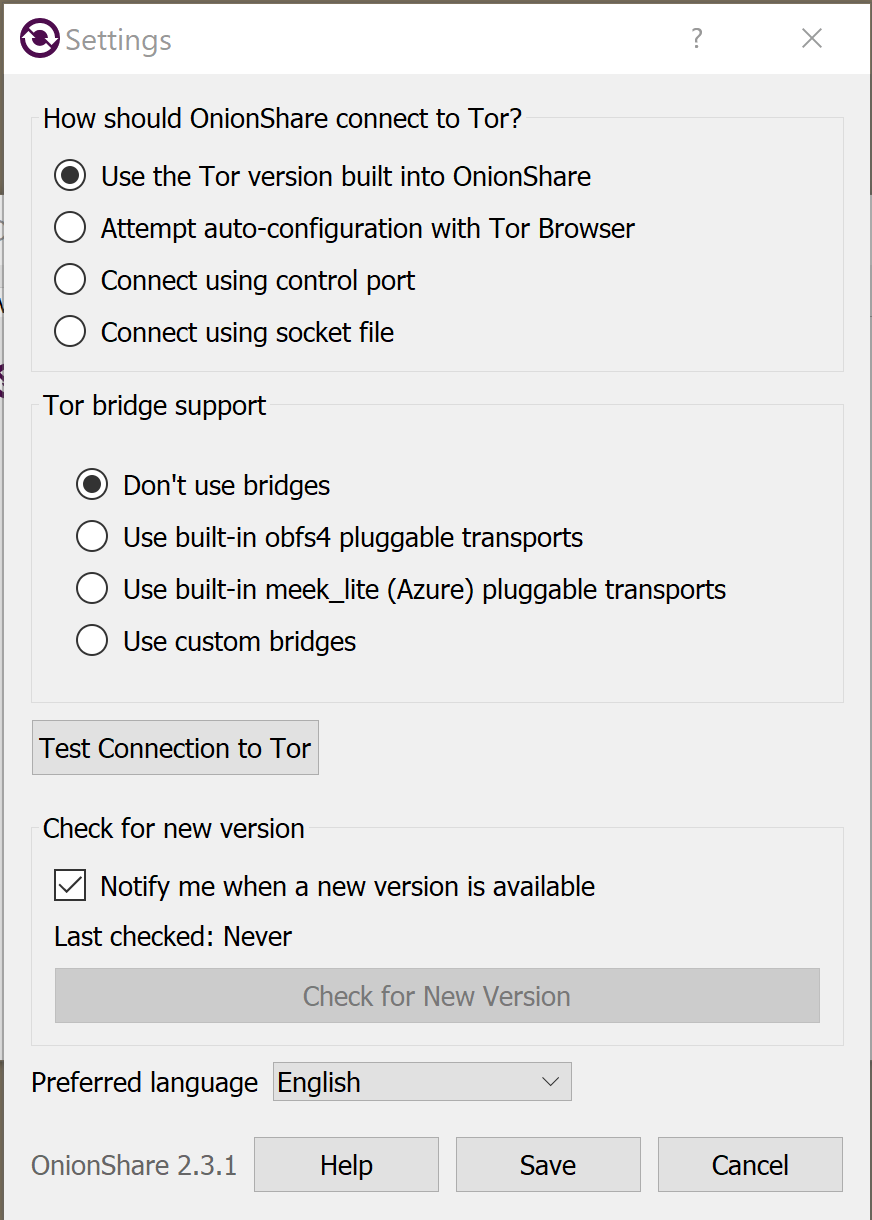The image size is (872, 1220).
Task: Click the OnionShare logo icon
Action: point(39,38)
